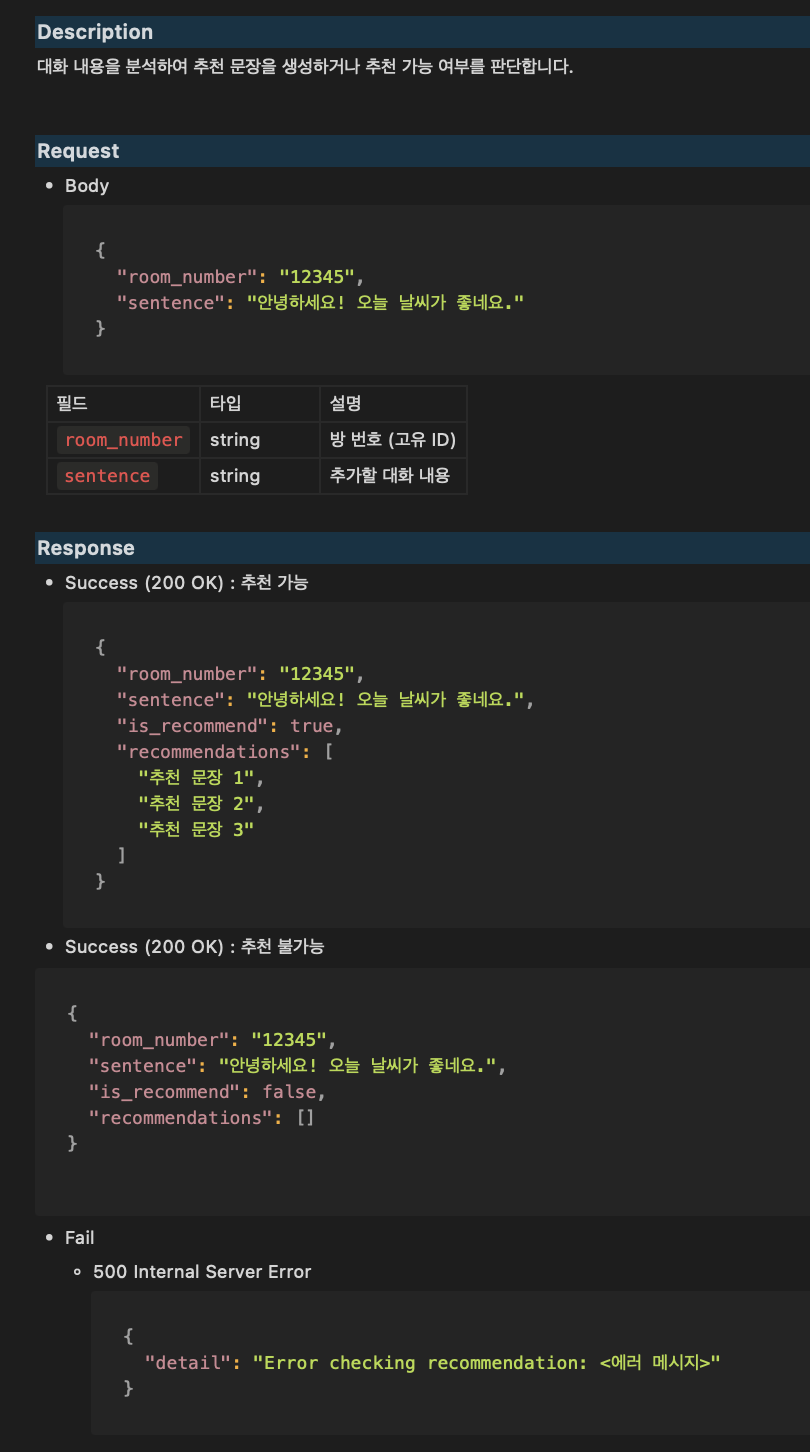Click the string type cell in the sentence row
The height and width of the screenshot is (1452, 810).
(260, 476)
